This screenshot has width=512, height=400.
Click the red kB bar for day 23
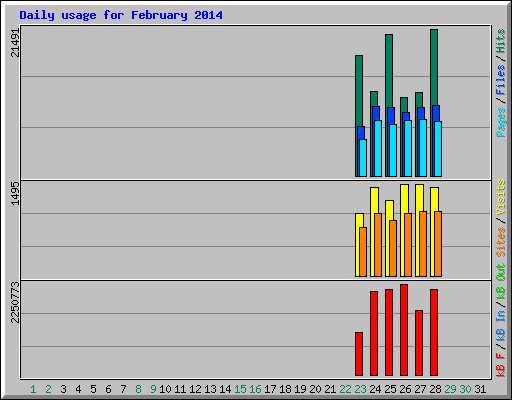coord(359,354)
